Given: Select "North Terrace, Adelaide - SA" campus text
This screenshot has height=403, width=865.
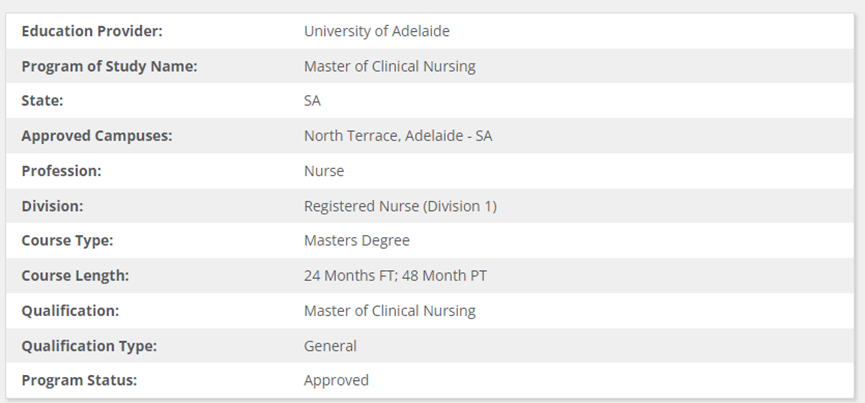Looking at the screenshot, I should pyautogui.click(x=398, y=136).
